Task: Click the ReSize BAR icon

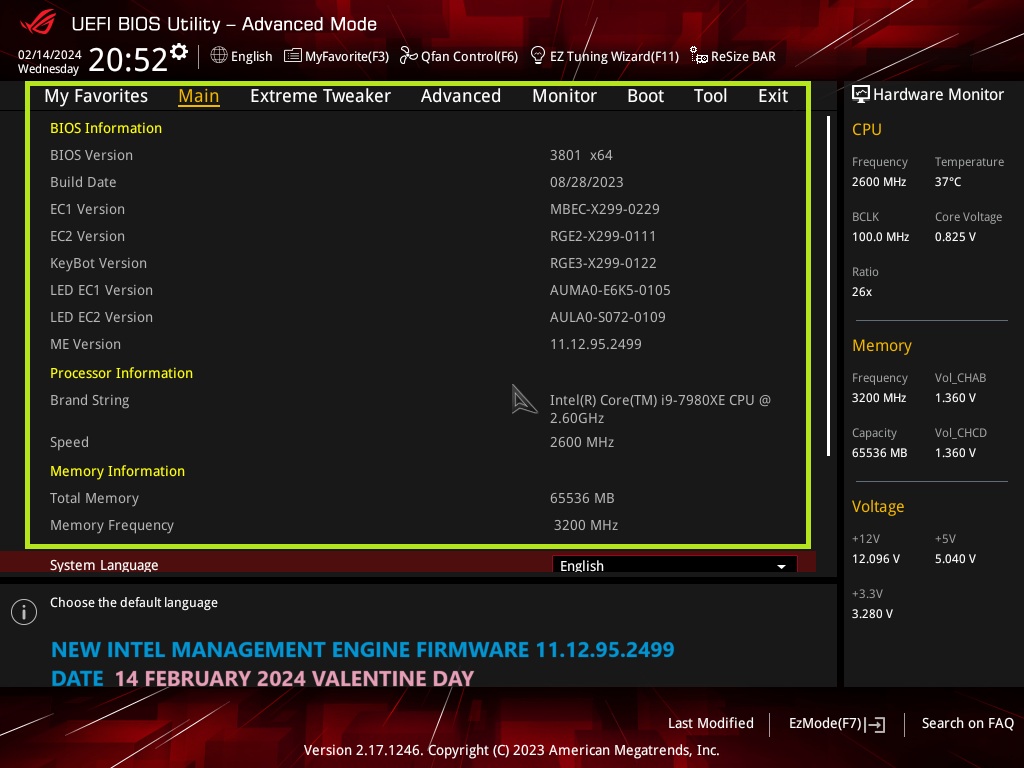Action: tap(699, 56)
